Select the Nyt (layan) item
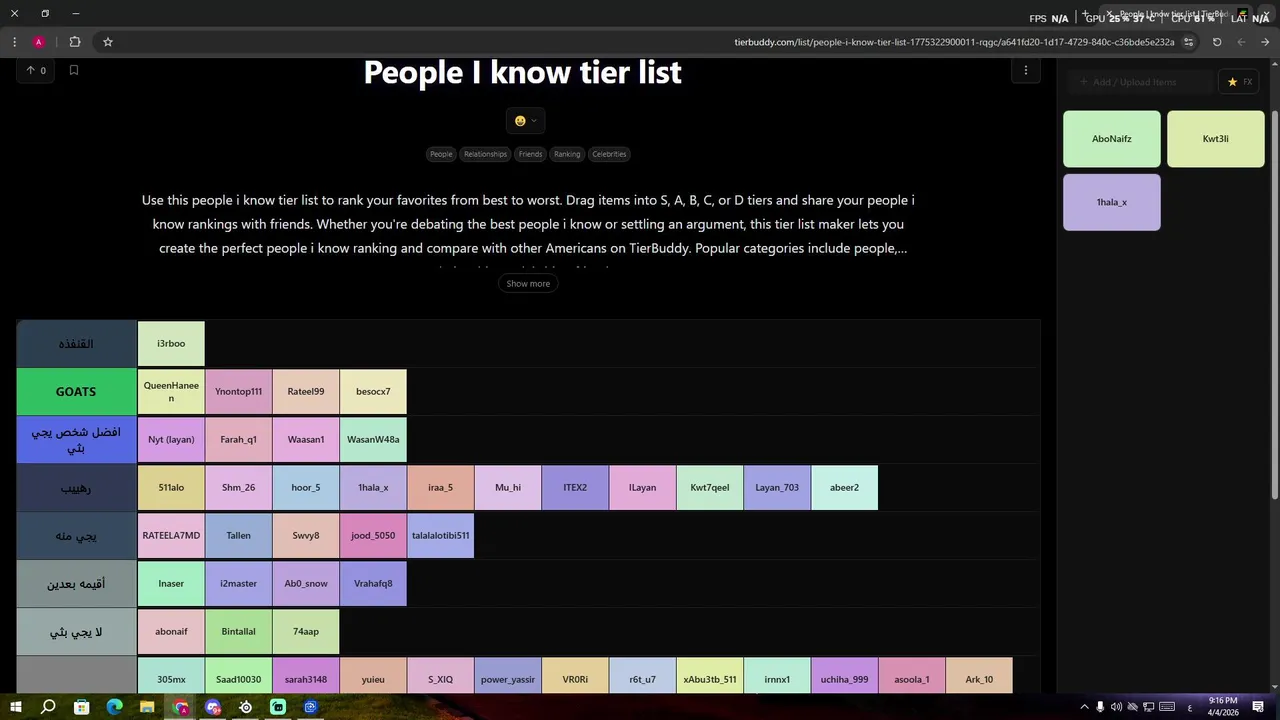Screen dimensions: 1280x720 tap(171, 440)
